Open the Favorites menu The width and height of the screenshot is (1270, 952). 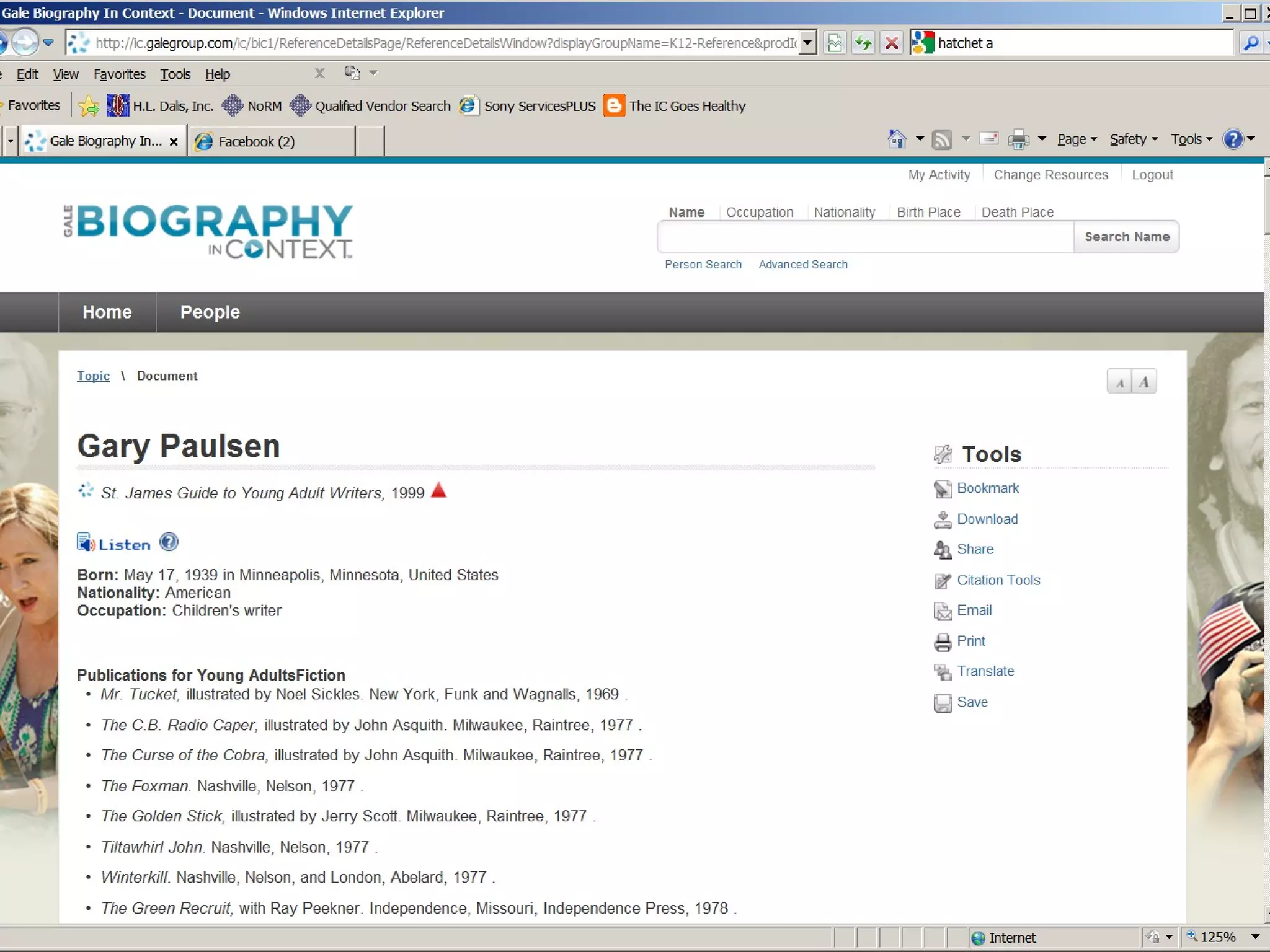(x=119, y=74)
